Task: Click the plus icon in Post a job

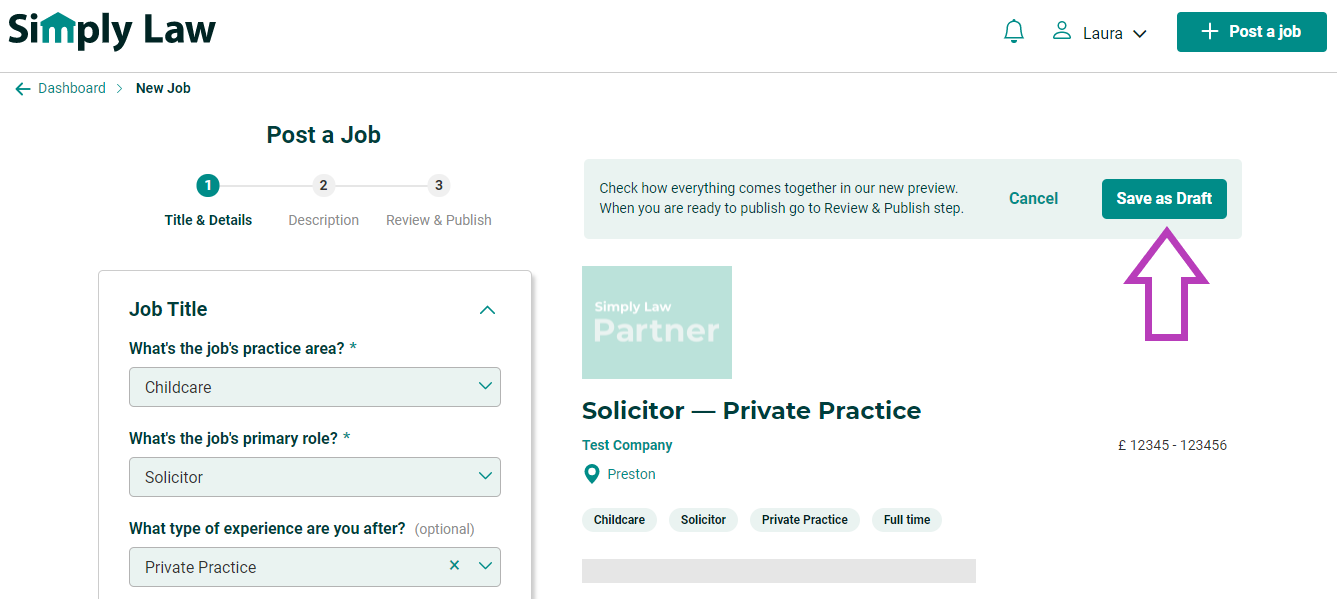Action: tap(1210, 32)
